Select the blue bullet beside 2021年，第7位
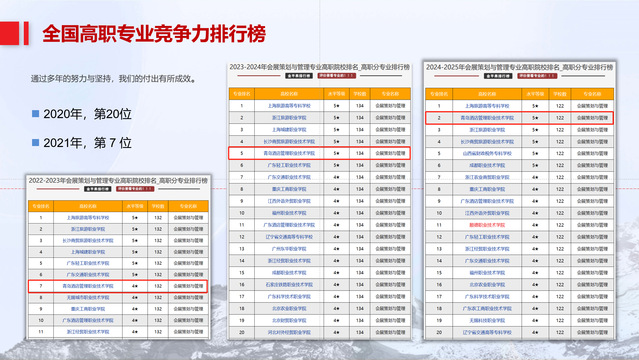The height and width of the screenshot is (360, 639). click(x=35, y=142)
